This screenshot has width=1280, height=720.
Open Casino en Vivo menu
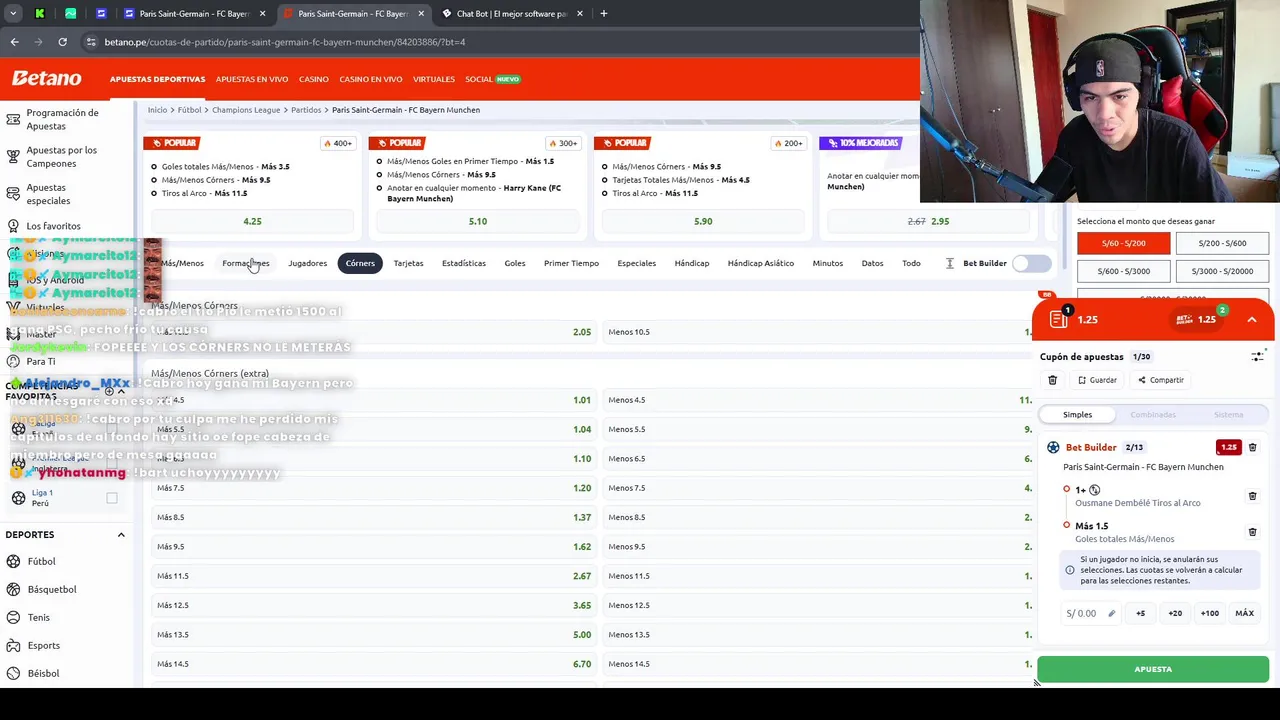tap(371, 79)
